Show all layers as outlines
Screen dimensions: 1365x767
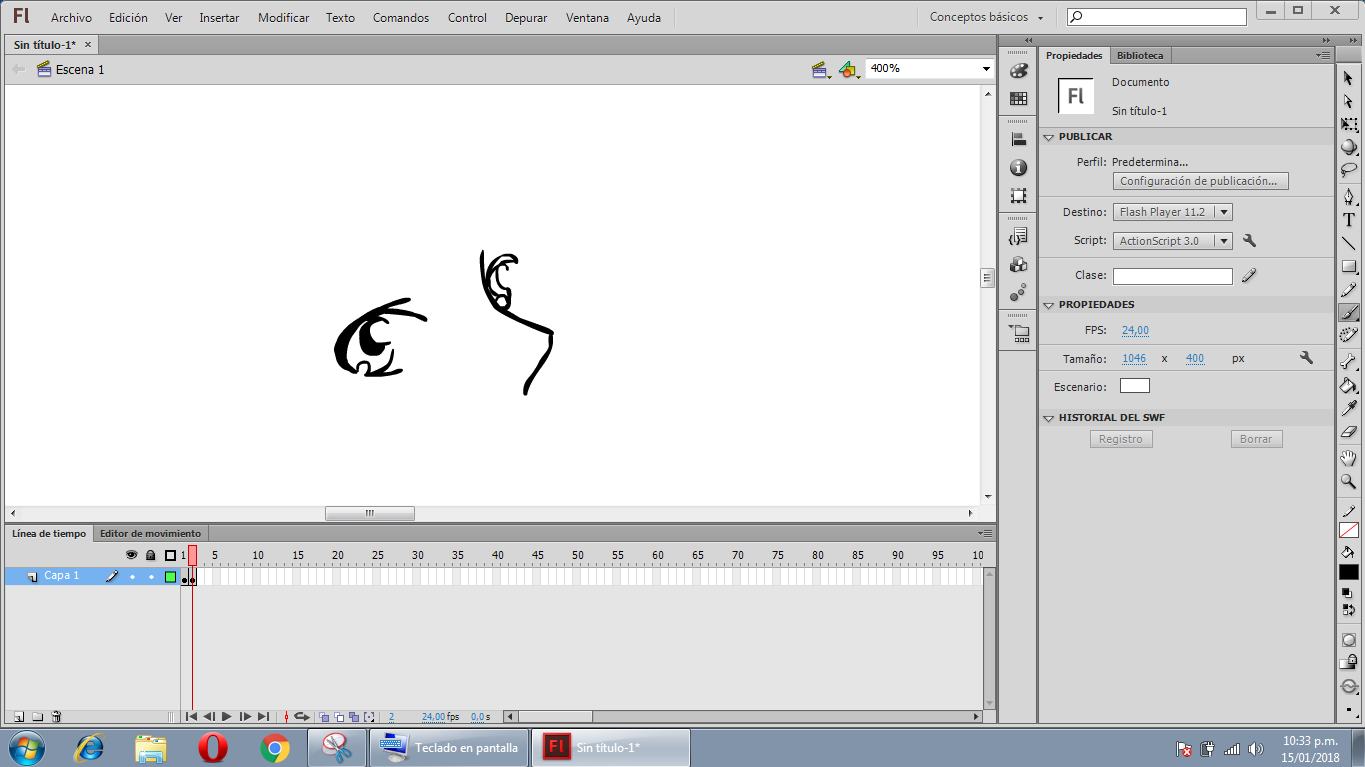coord(170,555)
